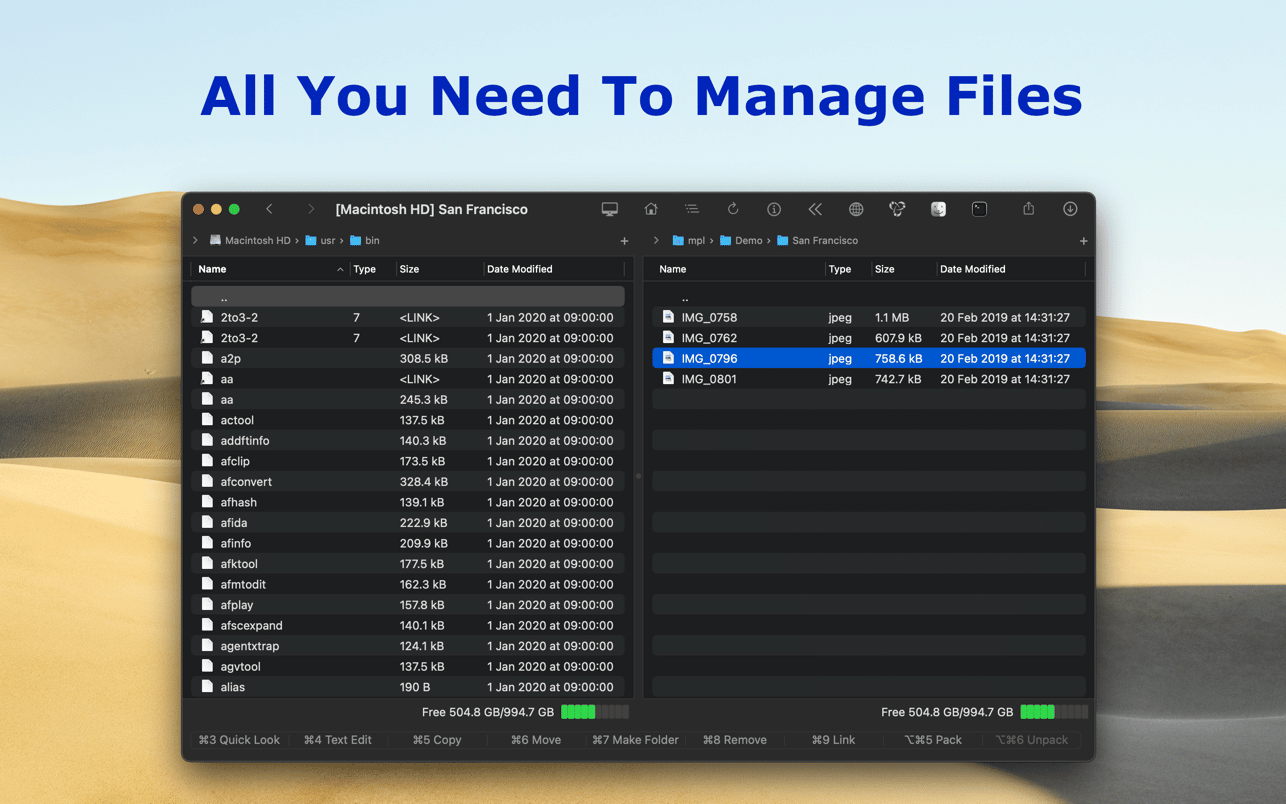This screenshot has width=1286, height=804.
Task: Open a Terminal from the toolbar icon
Action: (979, 209)
